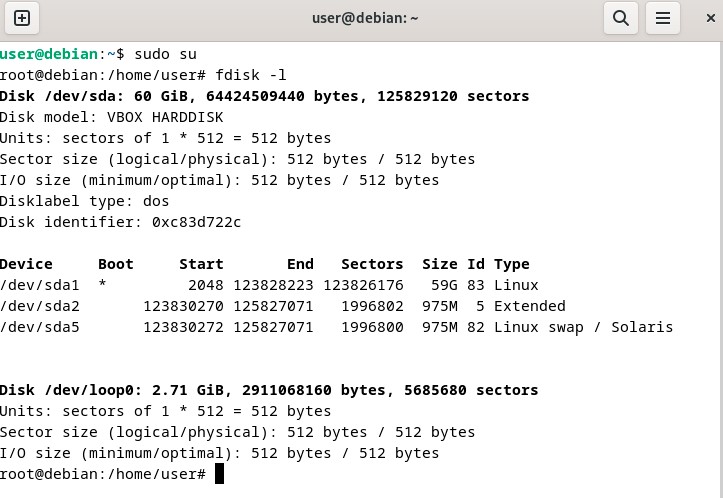Click the 'fdisk -l' command text
The width and height of the screenshot is (723, 498).
click(x=251, y=75)
